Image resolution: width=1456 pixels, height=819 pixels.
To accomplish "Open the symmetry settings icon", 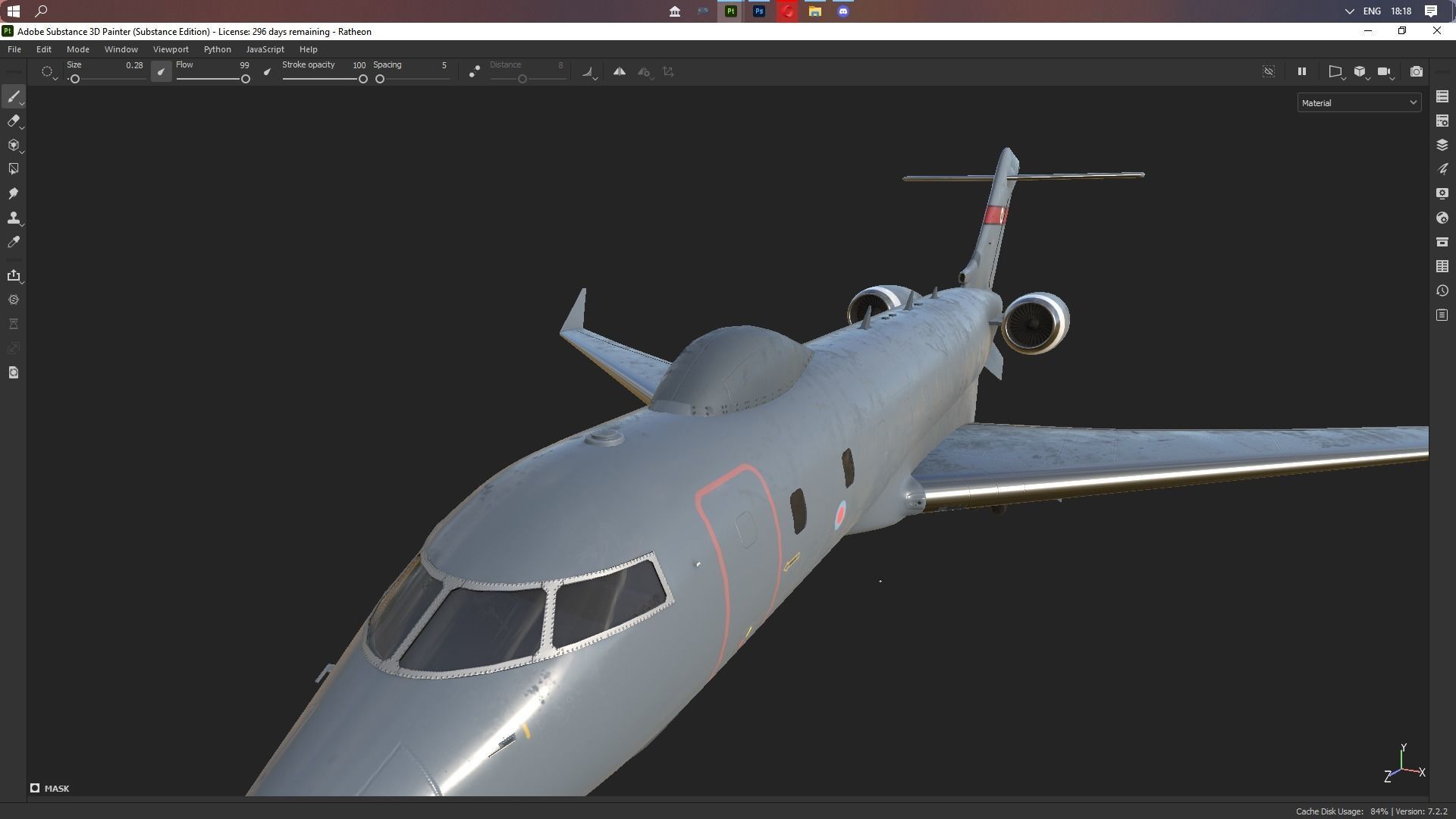I will 645,72.
